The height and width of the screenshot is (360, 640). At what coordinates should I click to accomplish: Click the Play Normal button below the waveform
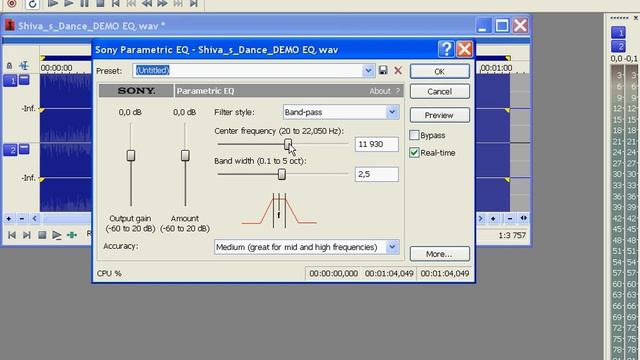pos(57,235)
